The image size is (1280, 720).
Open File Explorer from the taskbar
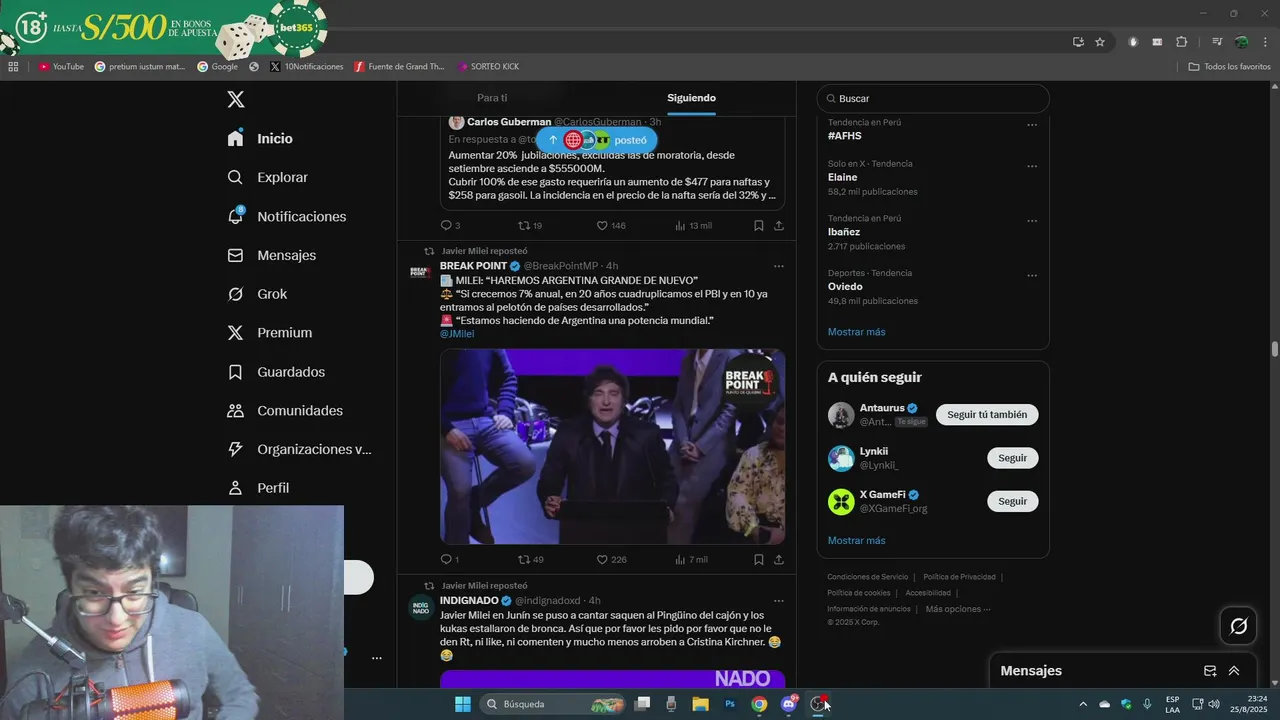pyautogui.click(x=700, y=704)
